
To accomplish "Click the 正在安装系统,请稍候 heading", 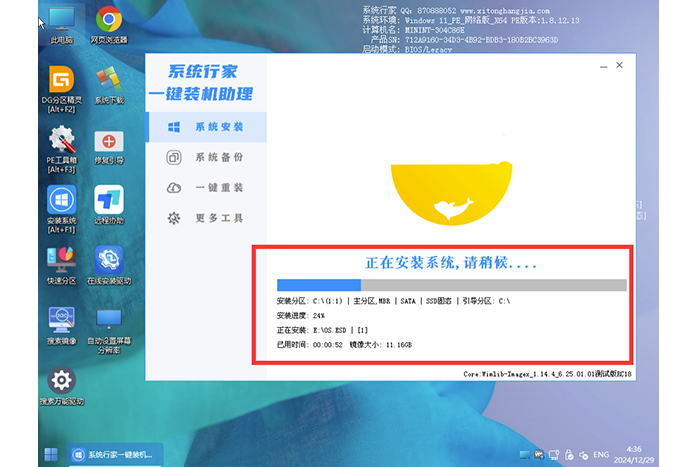I will pyautogui.click(x=451, y=262).
